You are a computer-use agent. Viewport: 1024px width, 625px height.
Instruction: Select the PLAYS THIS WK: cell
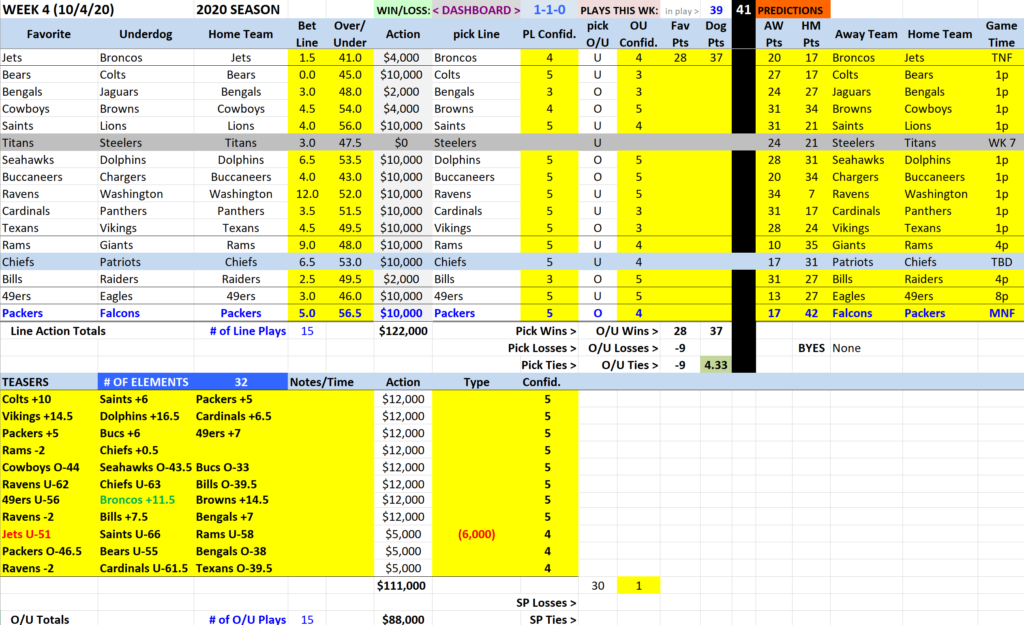pyautogui.click(x=619, y=10)
